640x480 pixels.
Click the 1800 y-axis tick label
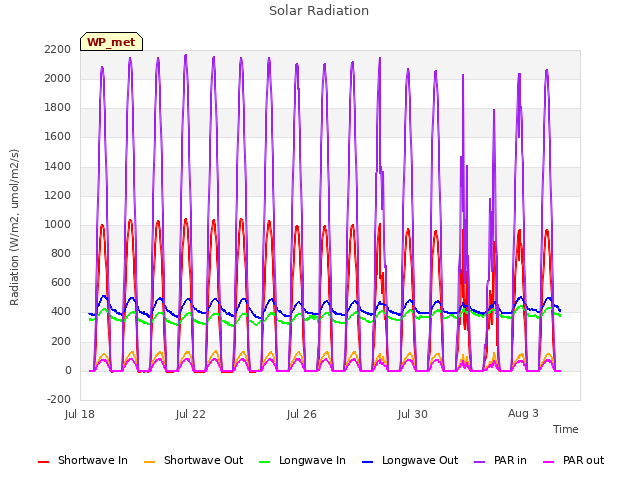(x=58, y=108)
